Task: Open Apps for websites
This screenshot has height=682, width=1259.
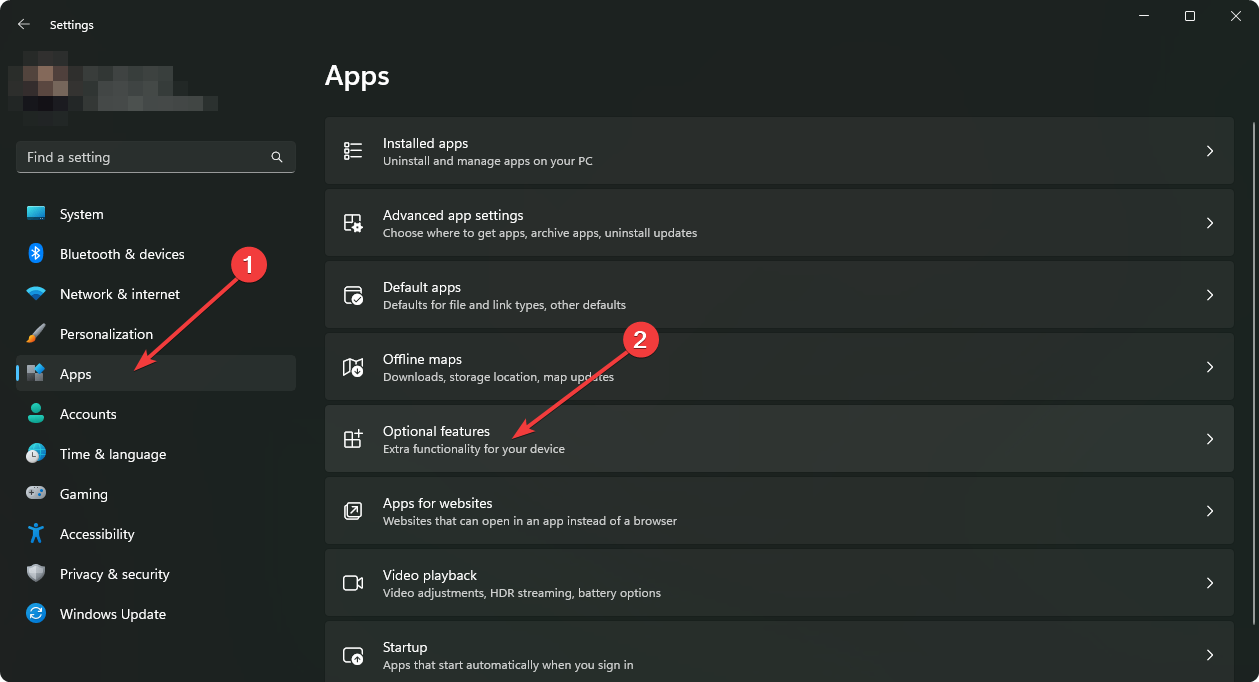Action: [x=779, y=511]
